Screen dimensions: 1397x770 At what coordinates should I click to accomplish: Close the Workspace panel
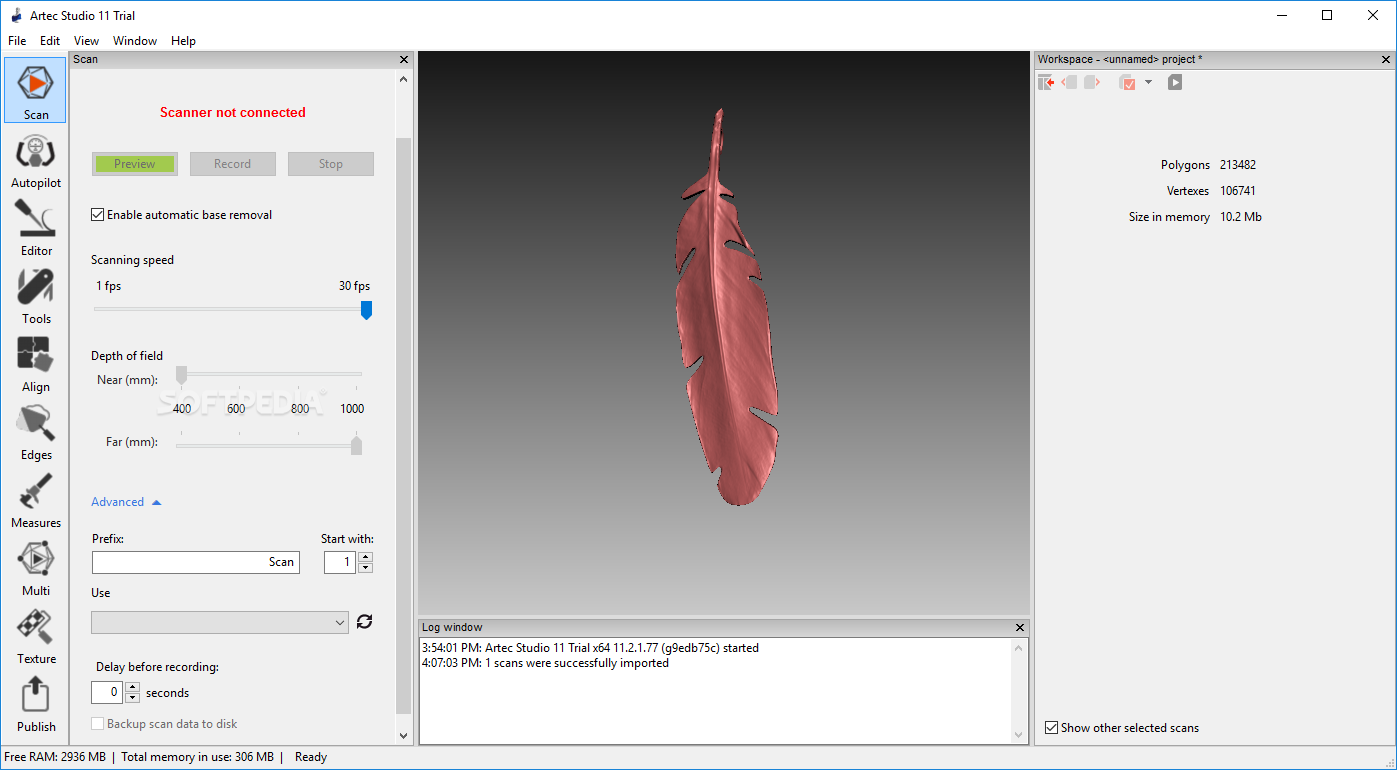(1386, 60)
